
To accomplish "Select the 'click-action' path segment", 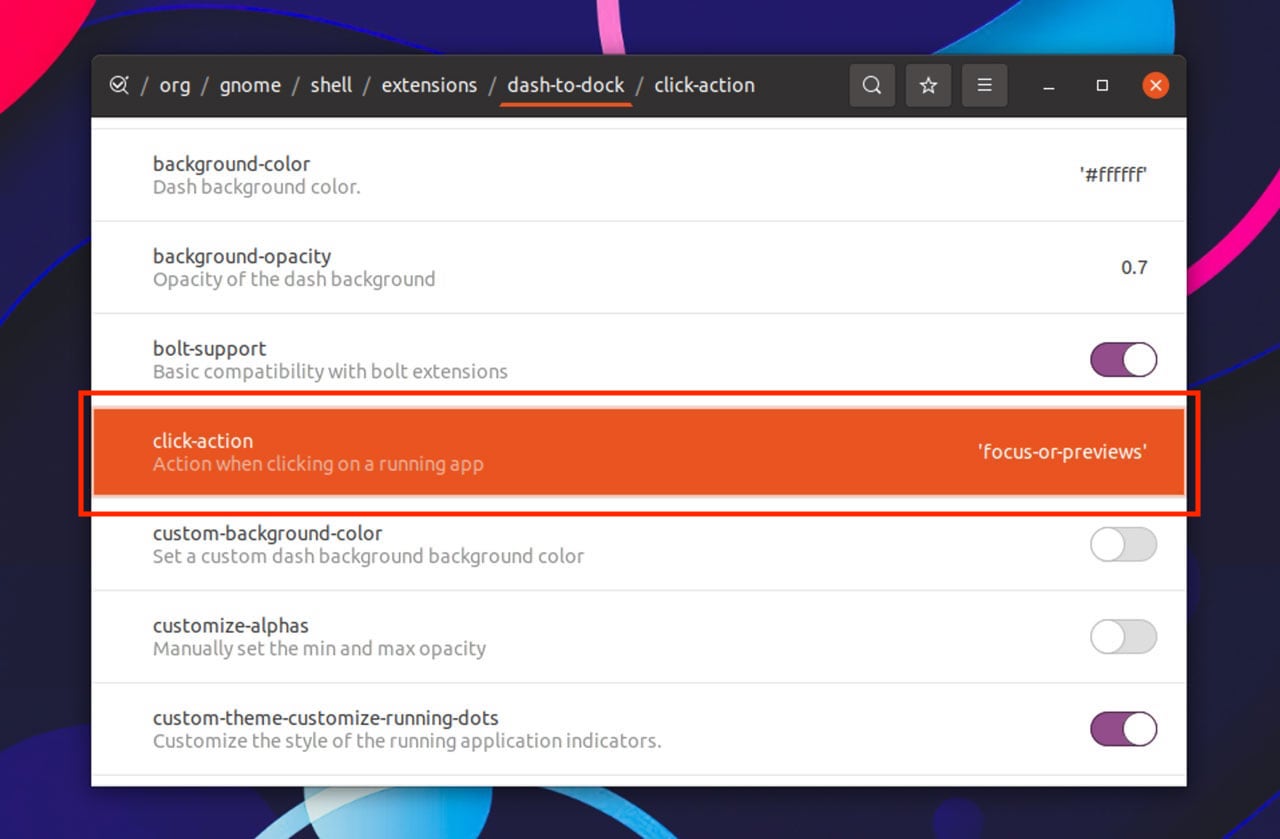I will pos(704,86).
